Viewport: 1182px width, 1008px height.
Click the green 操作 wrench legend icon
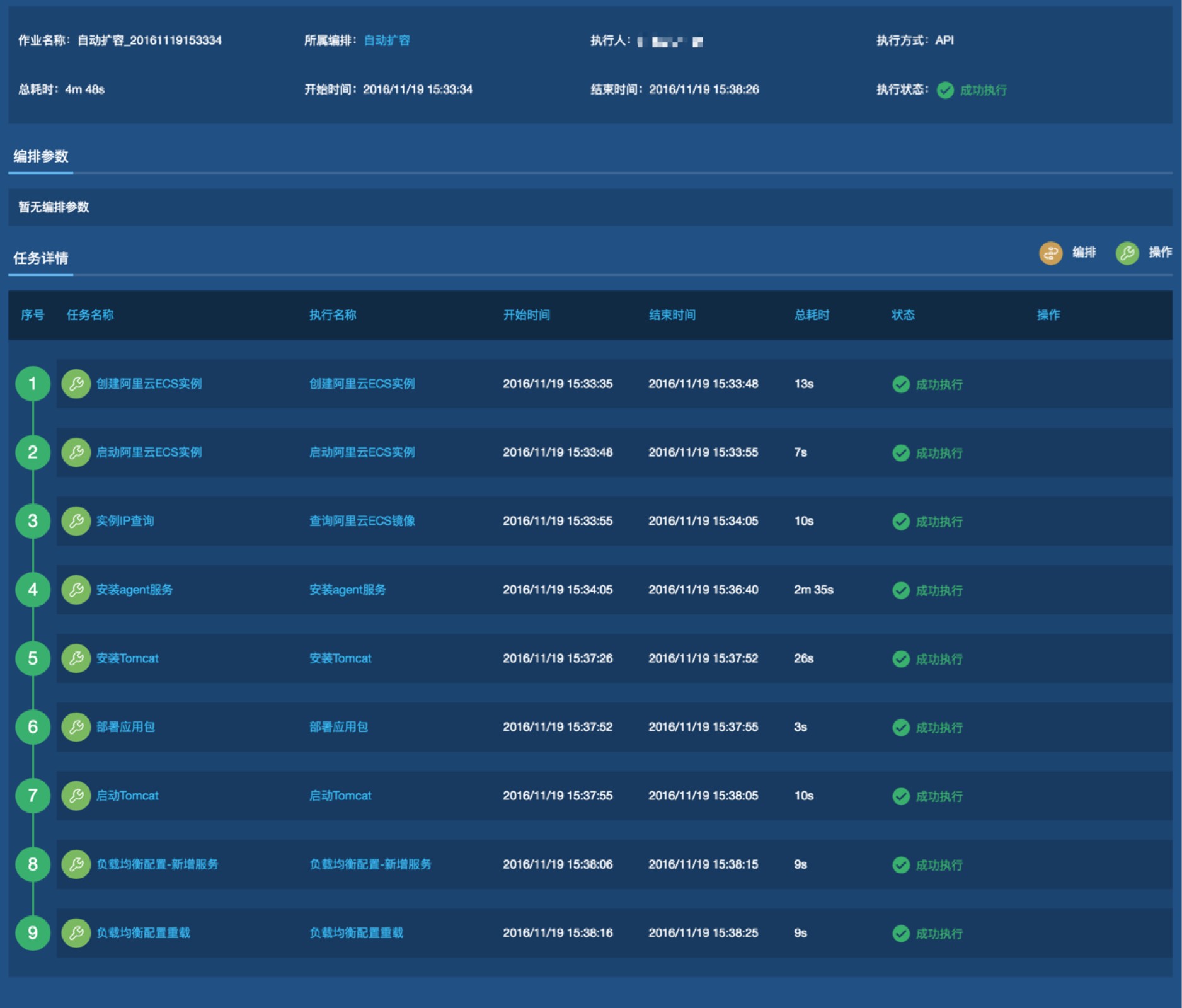tap(1127, 253)
